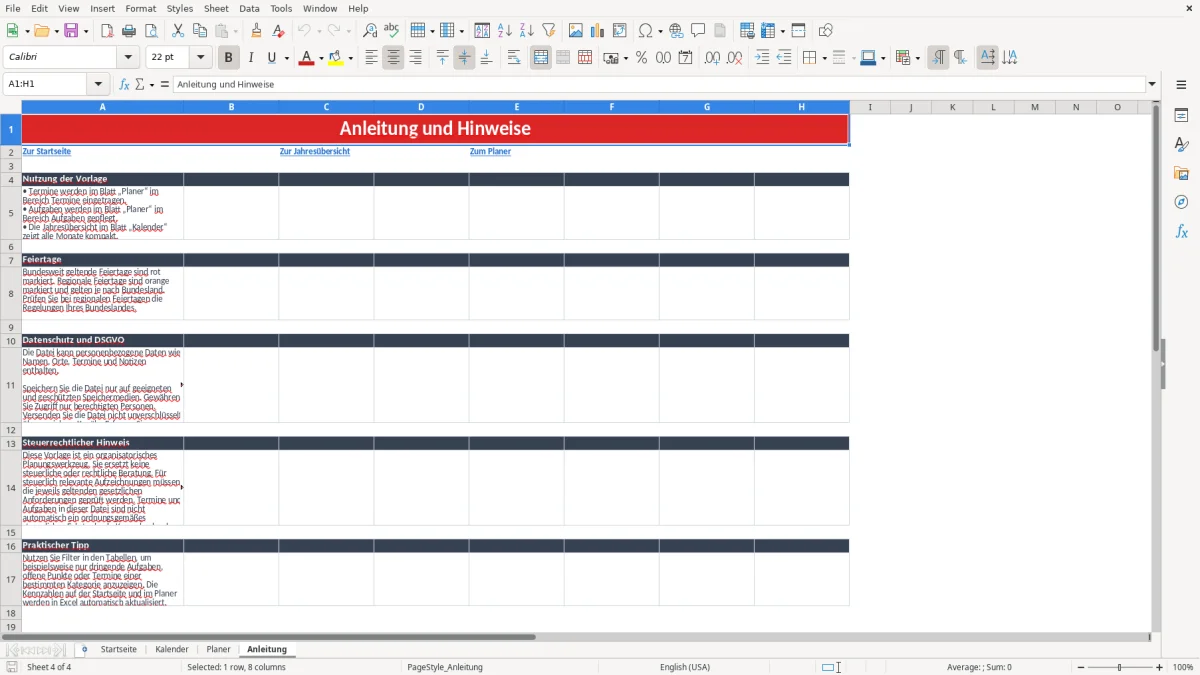Open the Format menu
This screenshot has width=1200, height=675.
(x=140, y=8)
